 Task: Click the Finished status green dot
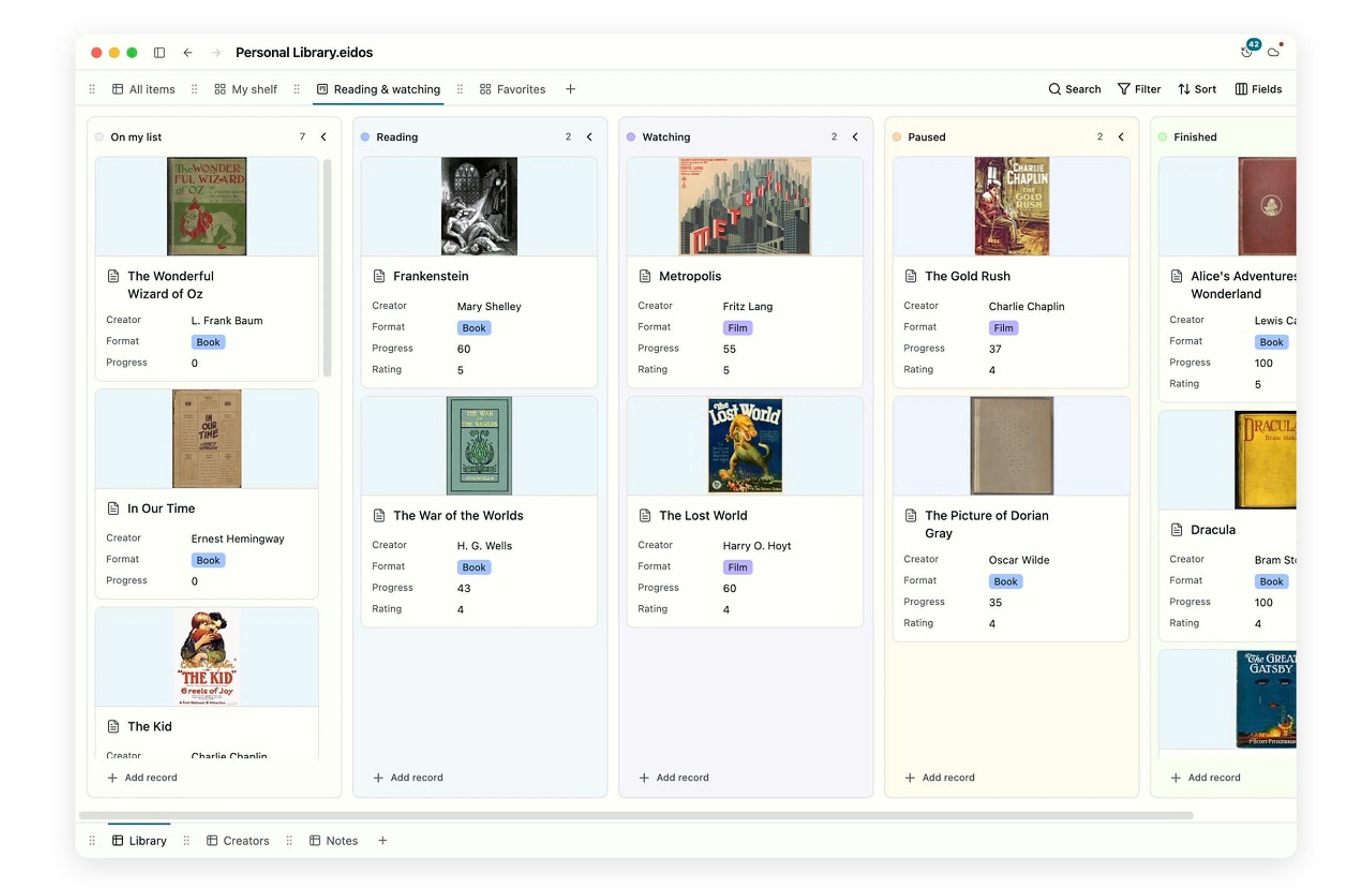(x=1162, y=137)
